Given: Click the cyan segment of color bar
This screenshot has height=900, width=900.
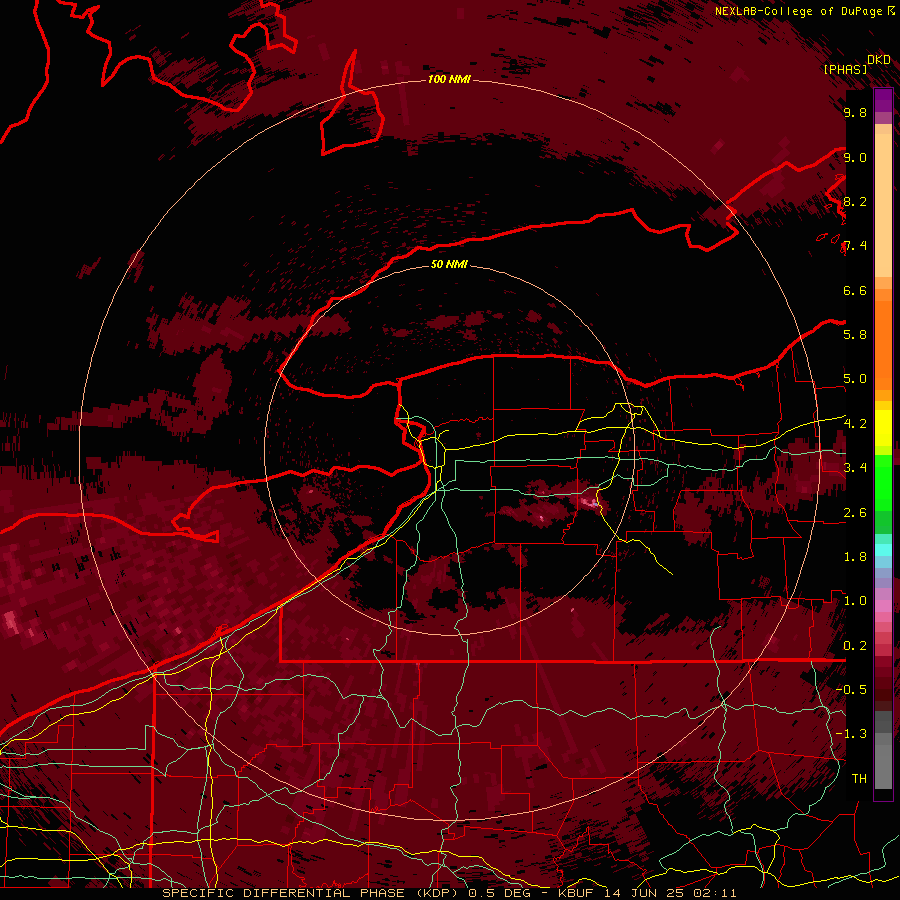Looking at the screenshot, I should (883, 550).
